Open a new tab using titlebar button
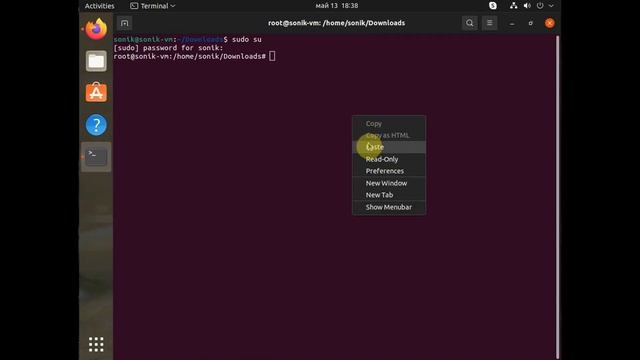This screenshot has height=360, width=640. (x=124, y=23)
